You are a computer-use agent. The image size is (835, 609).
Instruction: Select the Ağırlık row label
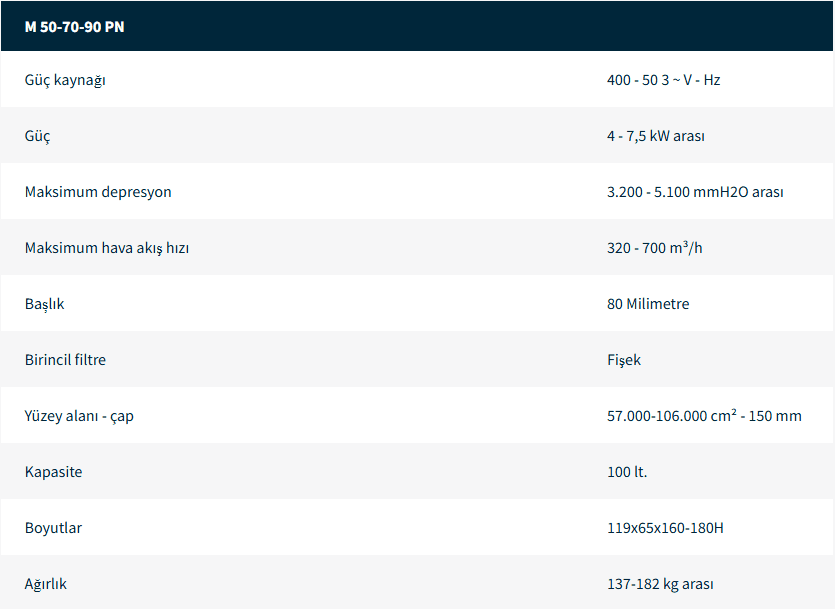click(46, 584)
